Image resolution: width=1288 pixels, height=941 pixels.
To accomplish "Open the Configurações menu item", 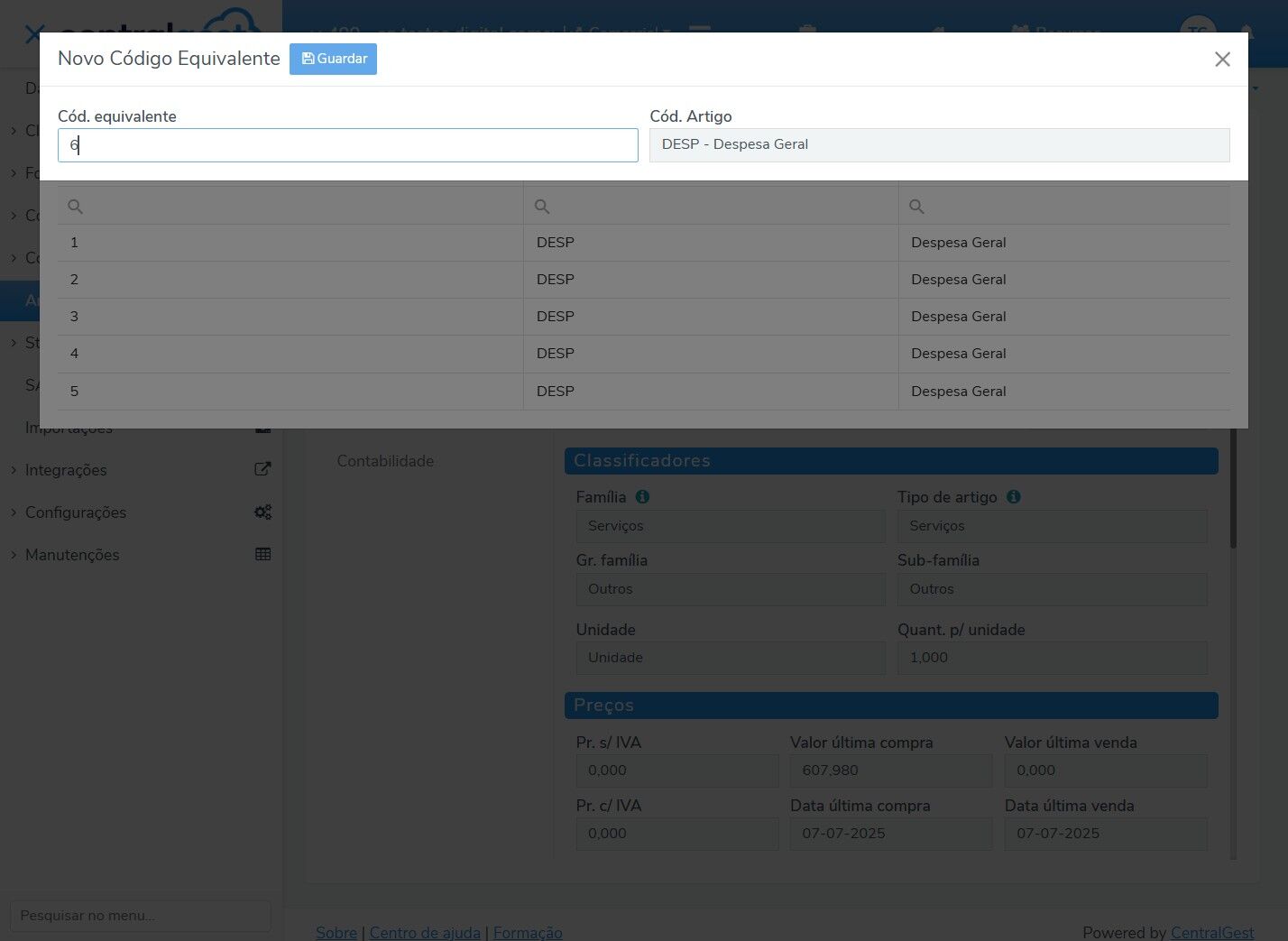I will click(x=76, y=512).
